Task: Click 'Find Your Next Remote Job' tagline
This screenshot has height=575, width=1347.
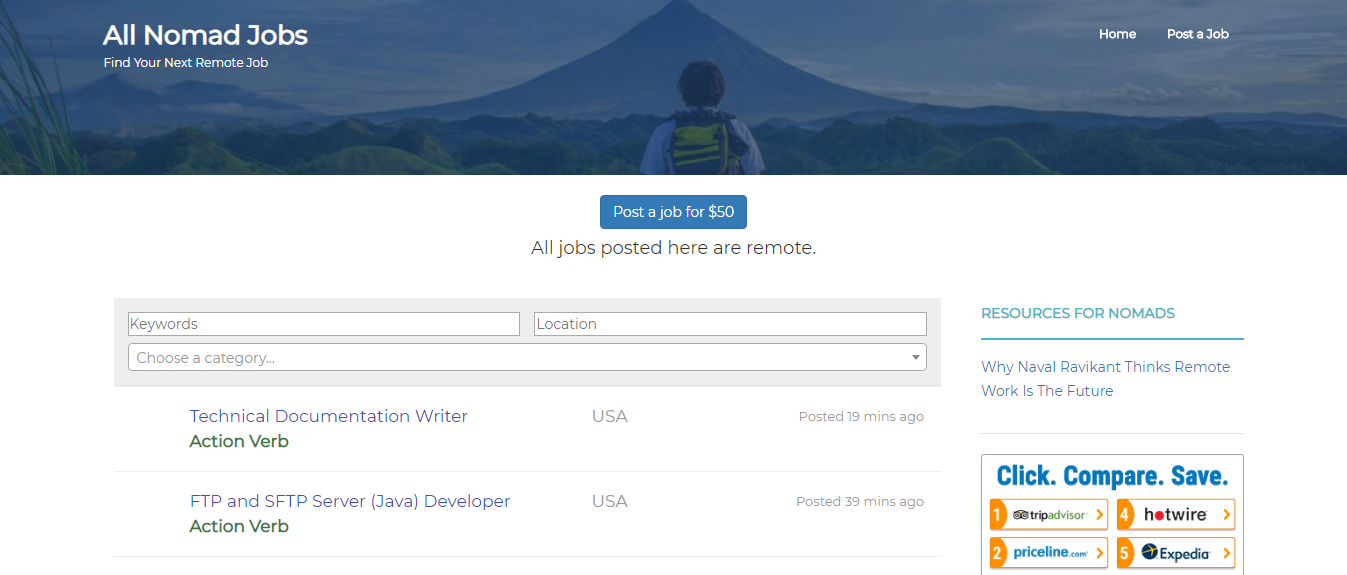Action: tap(186, 62)
